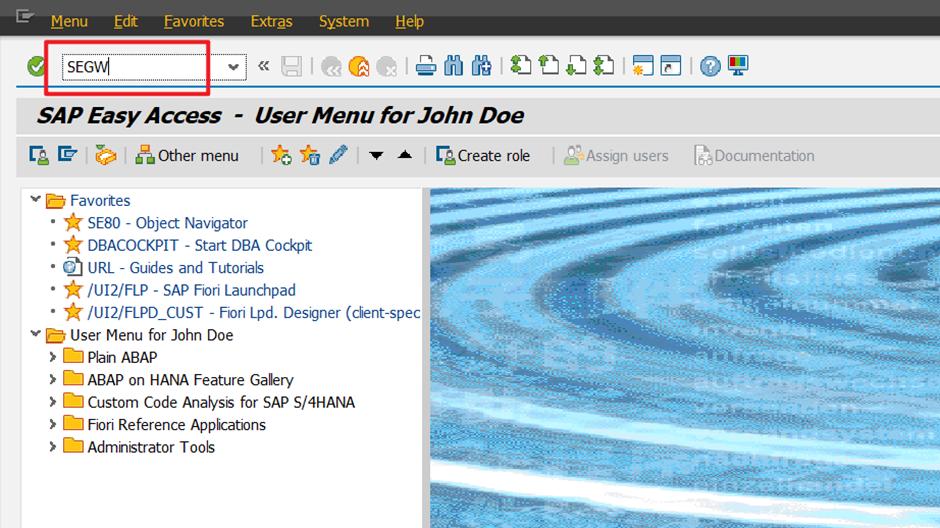Select the Administrator Tools folder label

tap(151, 447)
